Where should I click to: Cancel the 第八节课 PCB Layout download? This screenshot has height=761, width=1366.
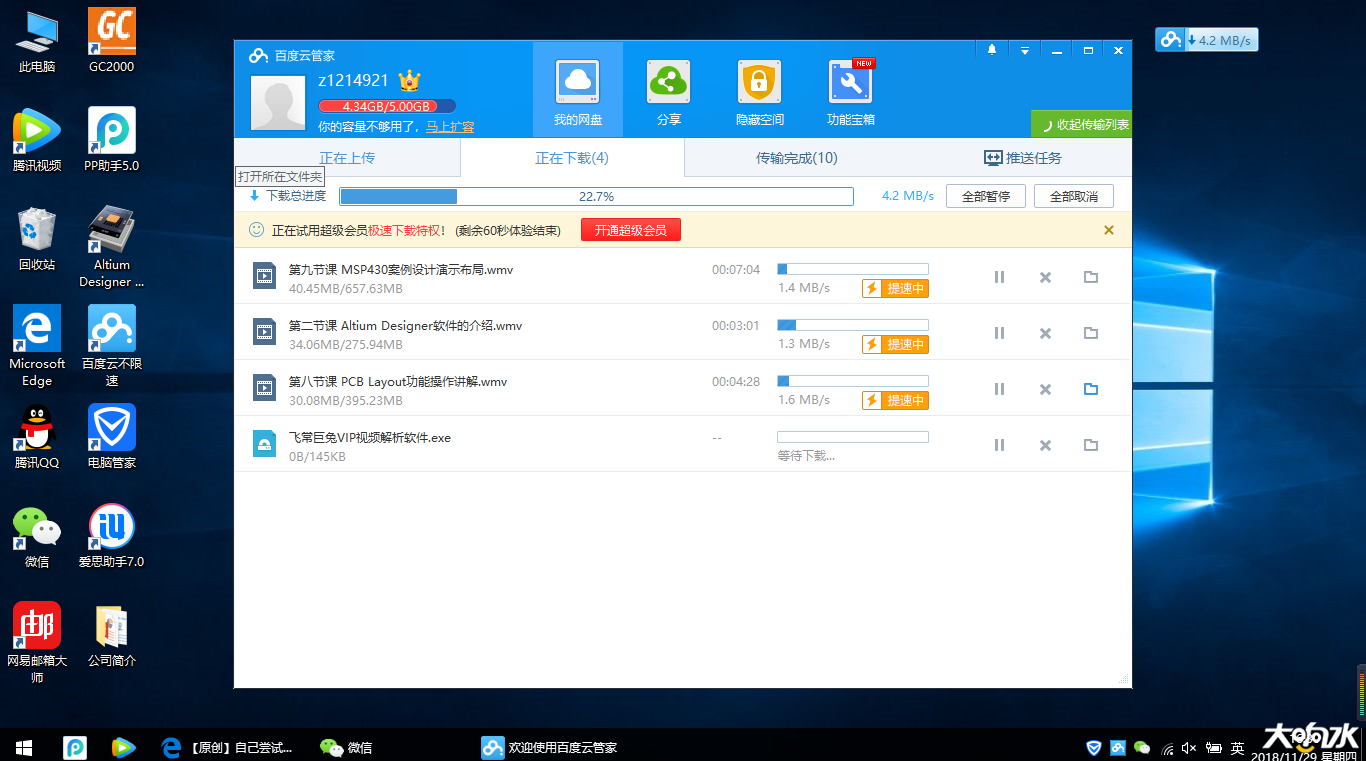tap(1045, 389)
